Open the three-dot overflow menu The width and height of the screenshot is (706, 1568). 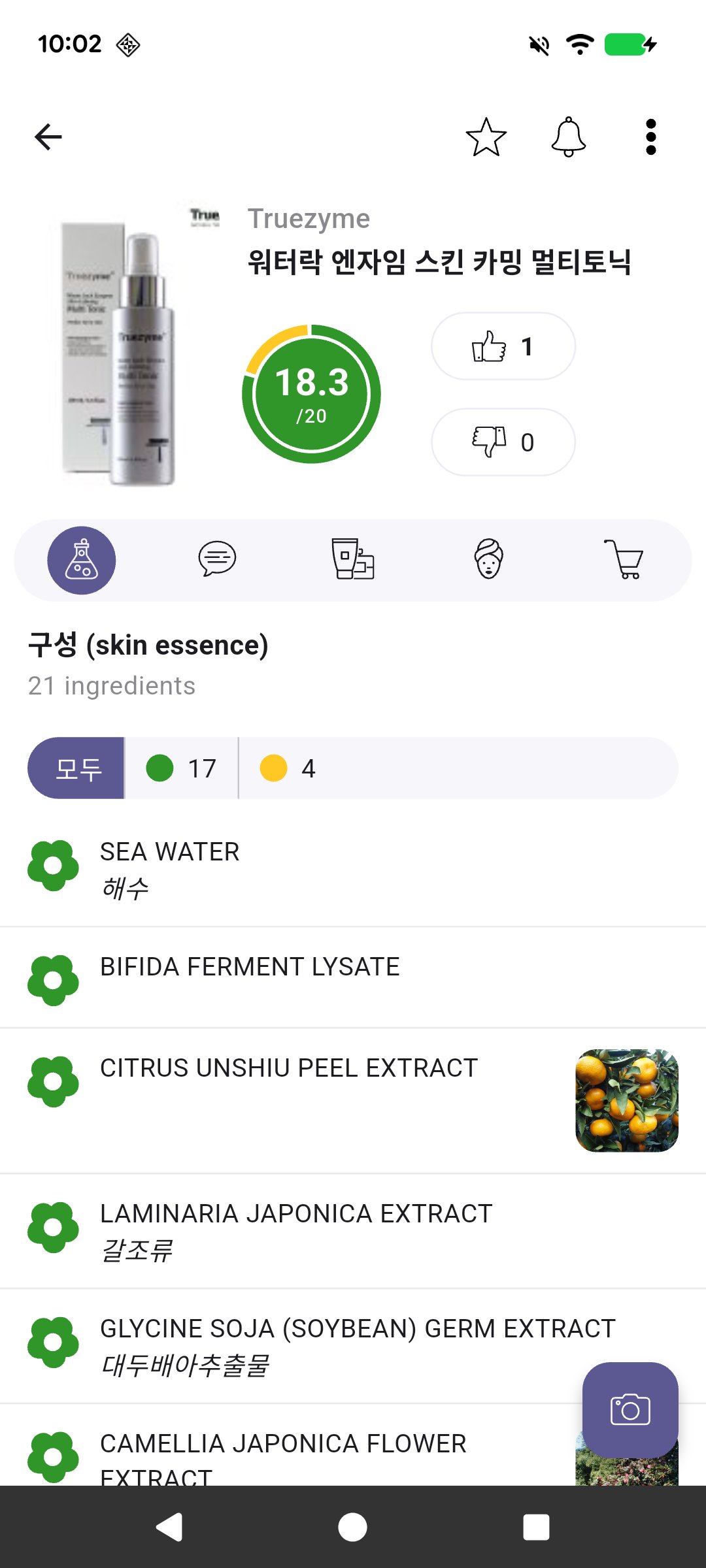(x=650, y=137)
